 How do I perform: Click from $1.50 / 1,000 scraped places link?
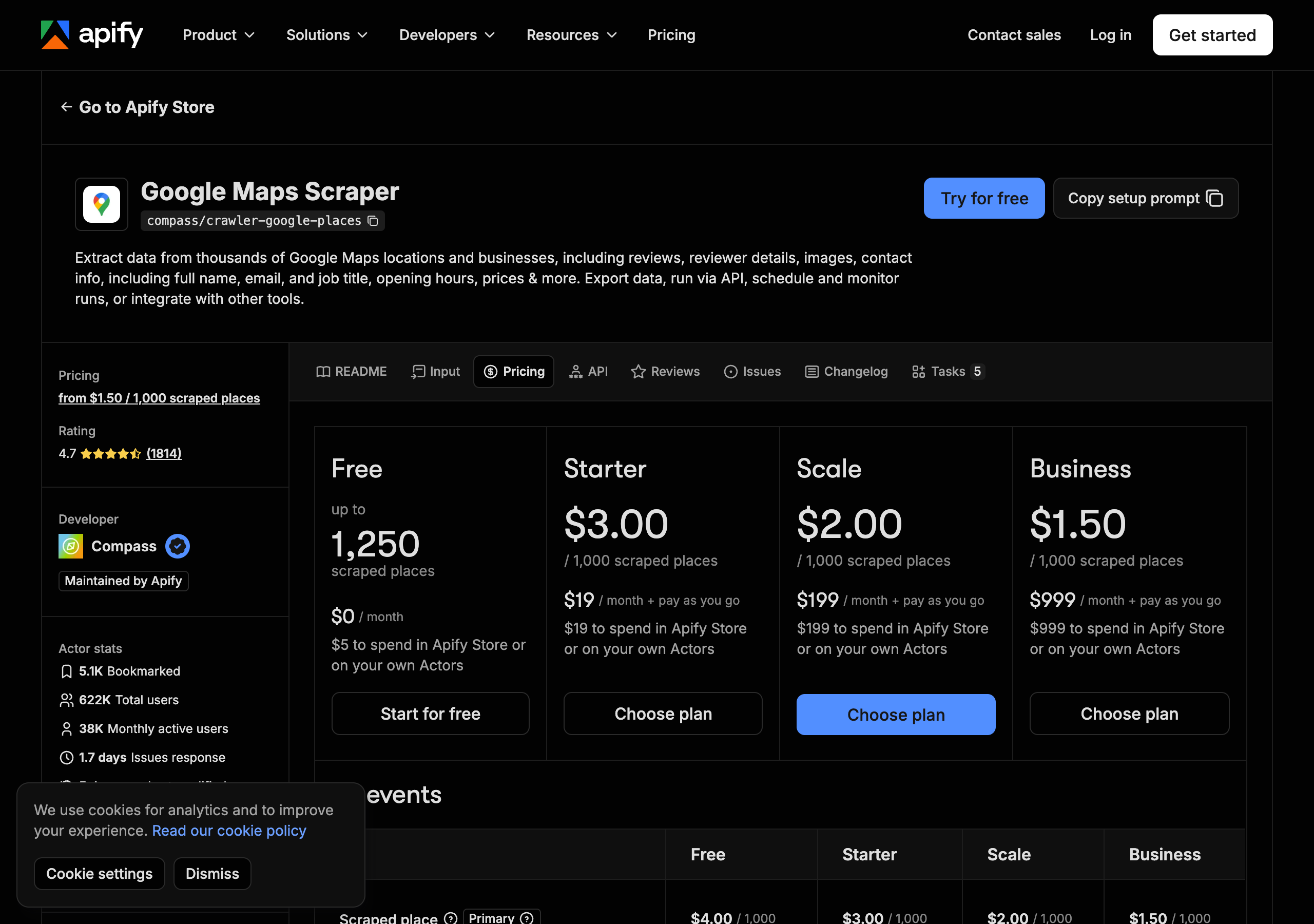[159, 398]
